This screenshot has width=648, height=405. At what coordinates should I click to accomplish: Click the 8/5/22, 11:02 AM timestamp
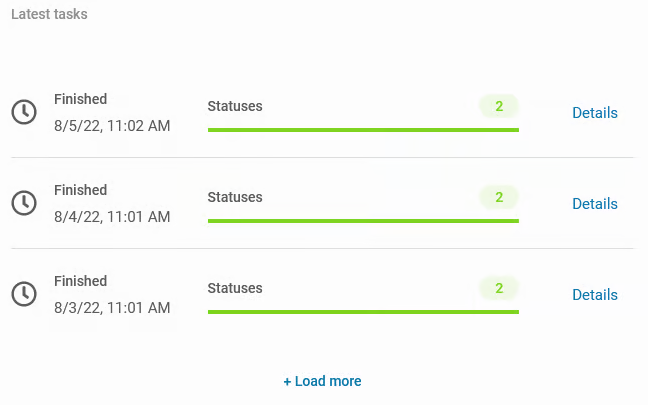(112, 126)
